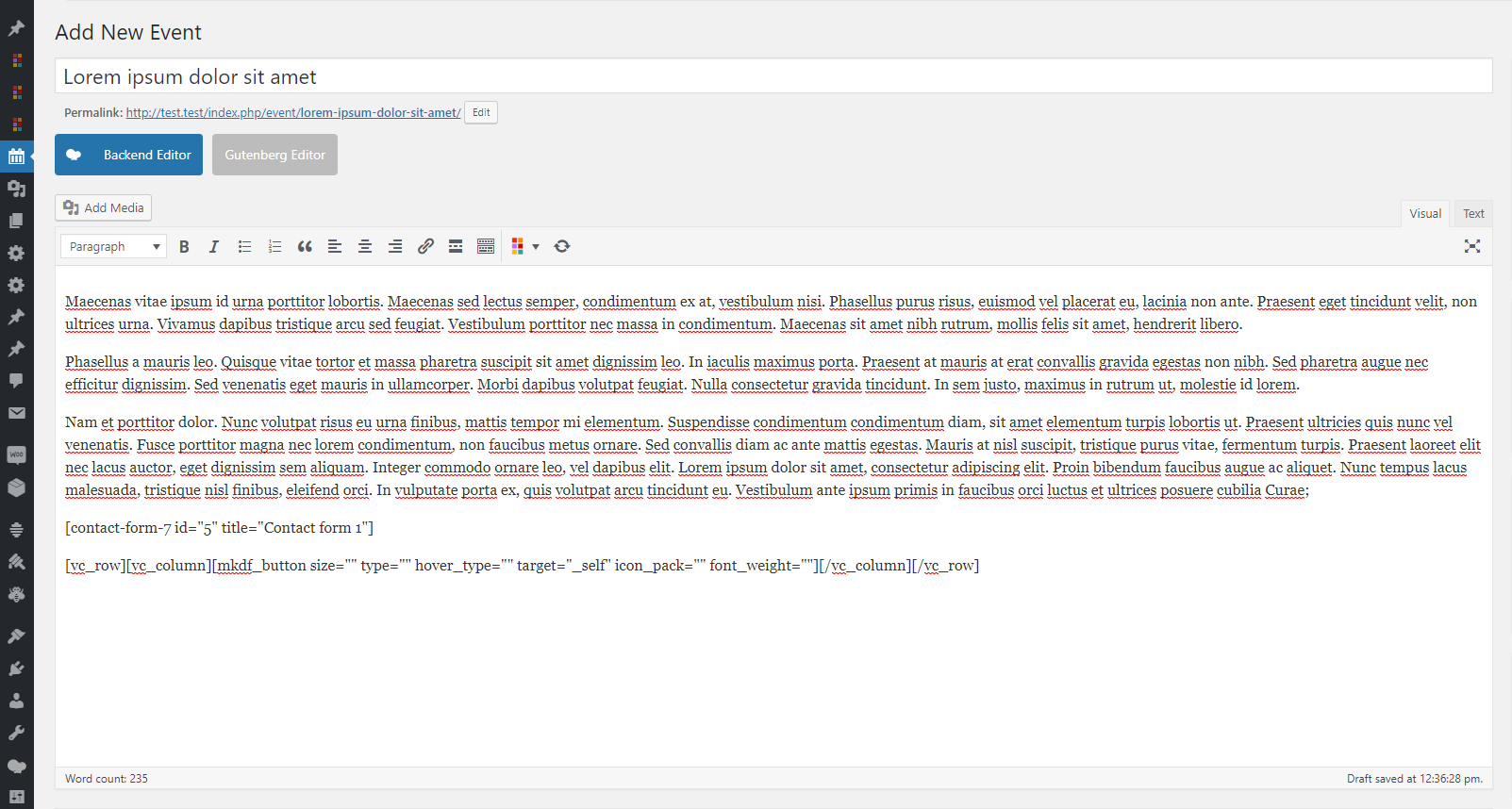This screenshot has height=809, width=1512.
Task: Switch to the Text editor tab
Action: click(1473, 214)
